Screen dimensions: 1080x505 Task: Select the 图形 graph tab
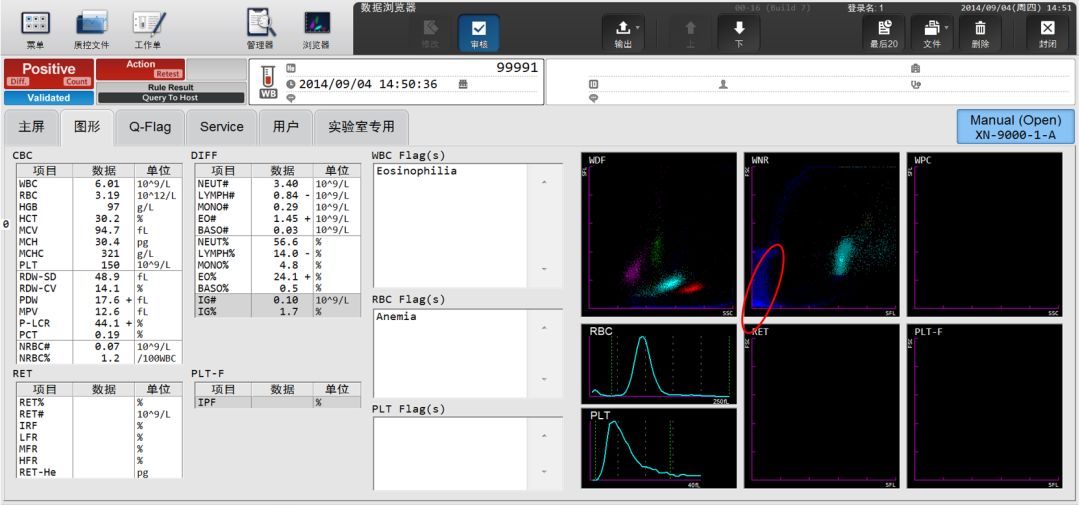point(87,127)
